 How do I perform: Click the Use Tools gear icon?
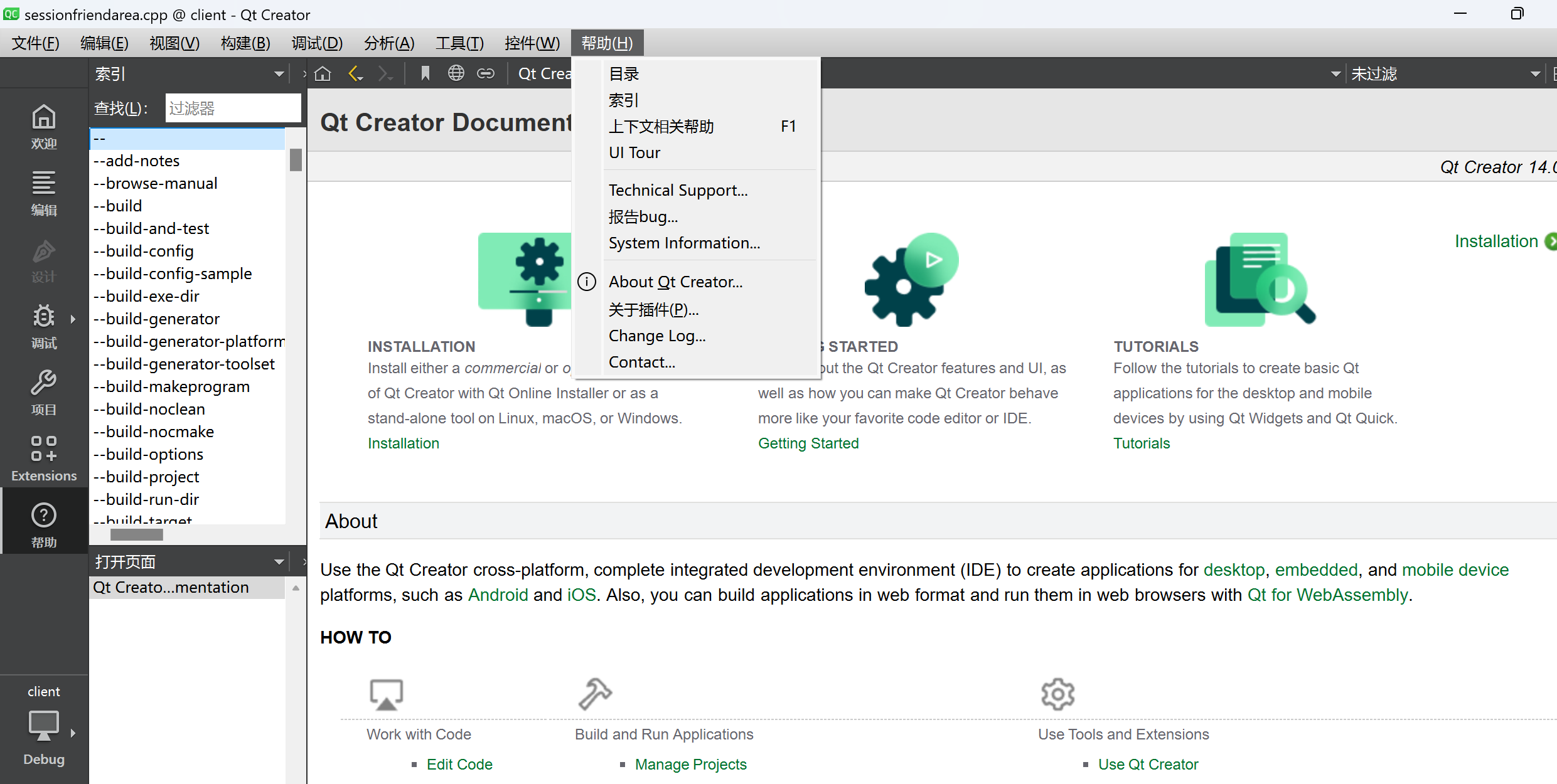[x=1057, y=694]
